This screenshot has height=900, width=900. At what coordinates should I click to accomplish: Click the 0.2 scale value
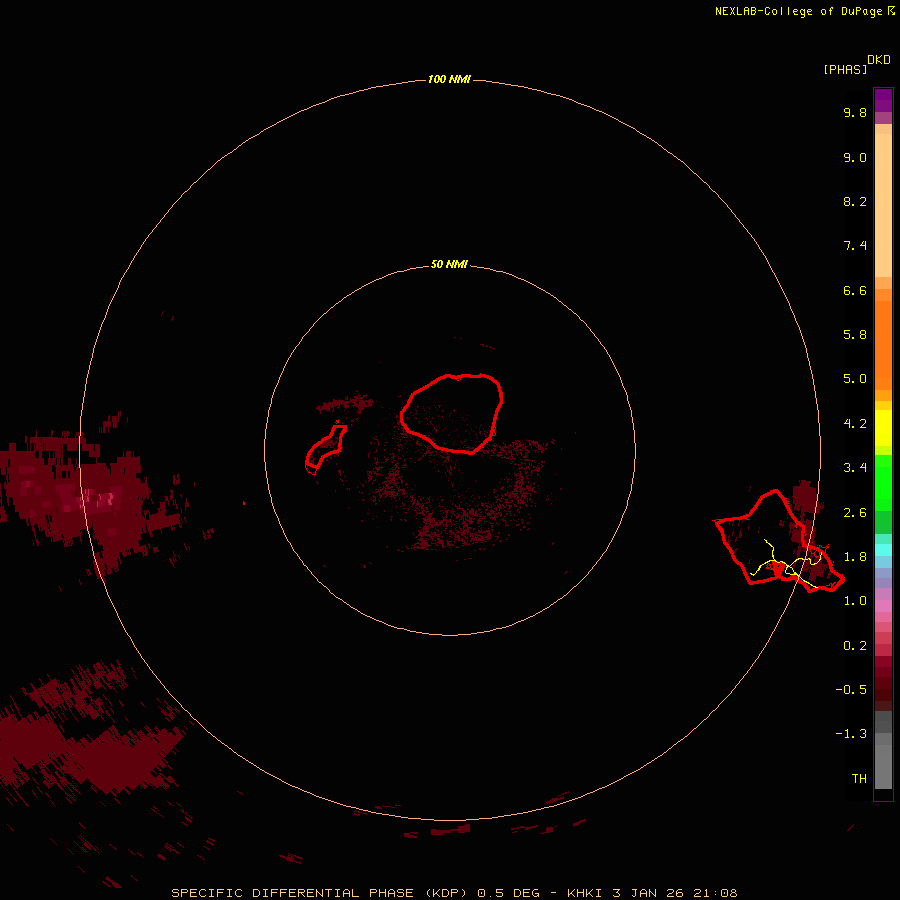click(855, 646)
